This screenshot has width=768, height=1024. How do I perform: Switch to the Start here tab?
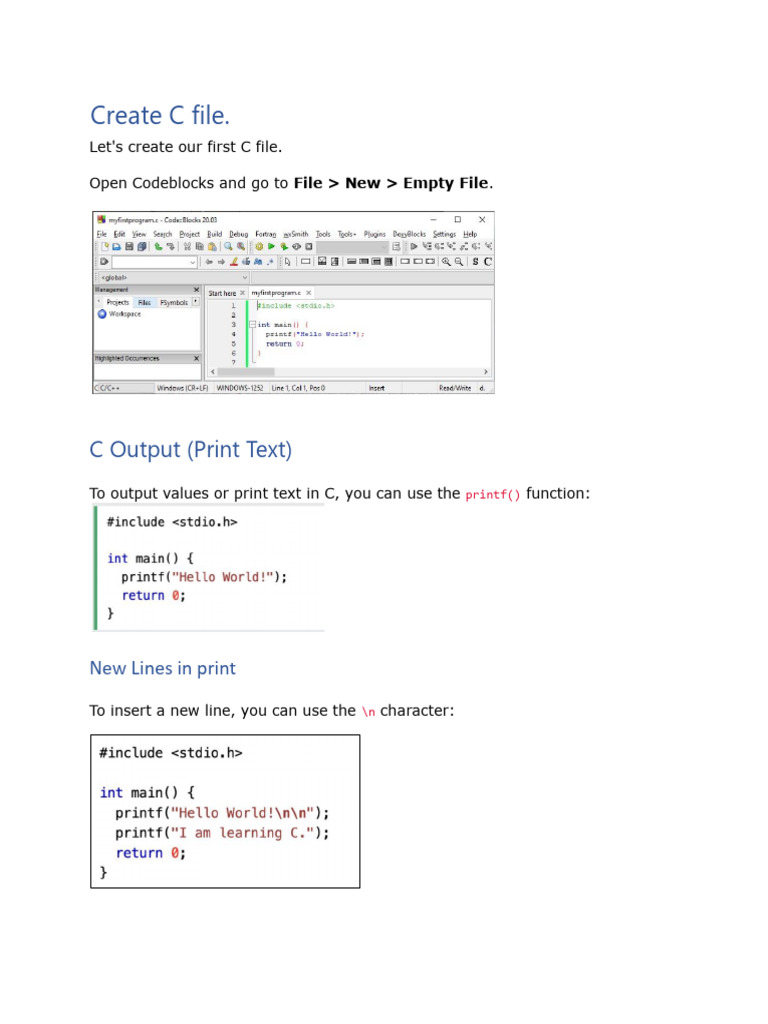[222, 293]
